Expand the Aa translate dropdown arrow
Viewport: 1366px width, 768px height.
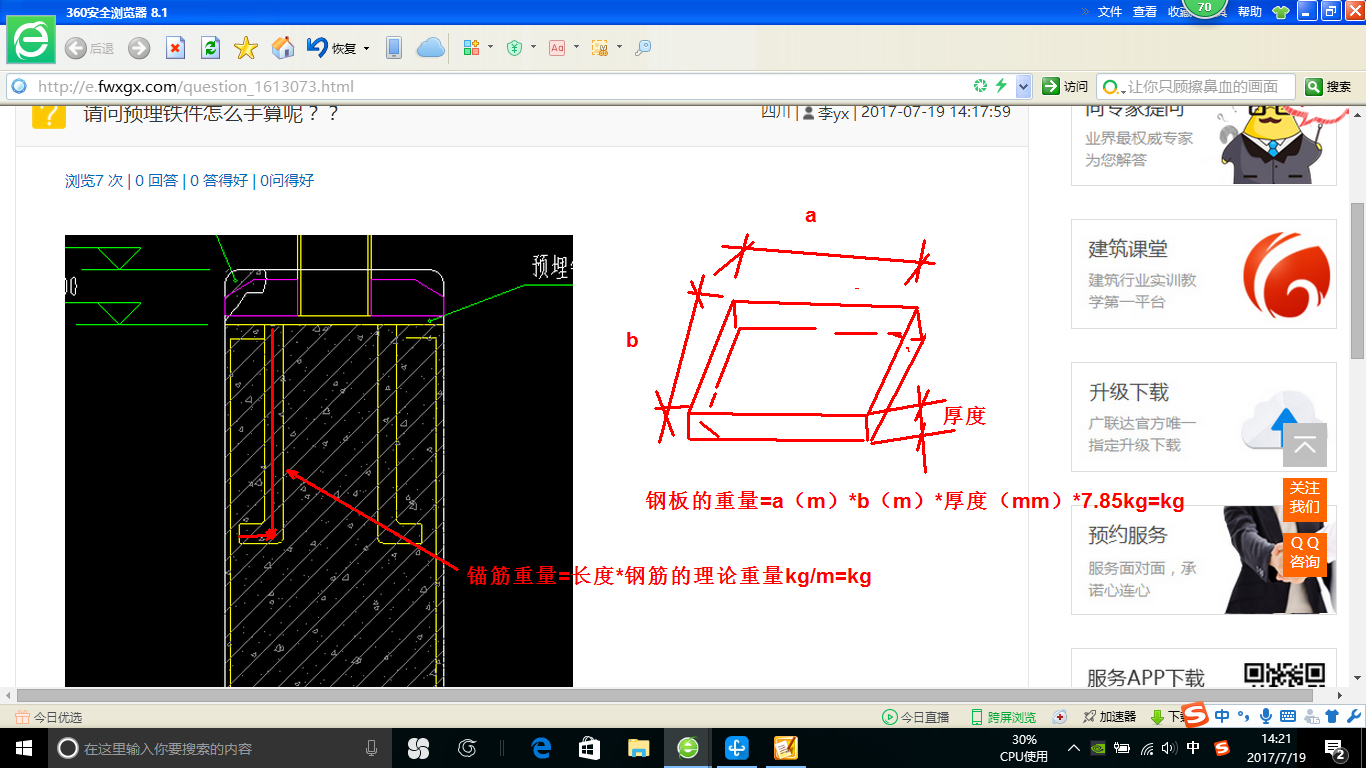[x=576, y=47]
